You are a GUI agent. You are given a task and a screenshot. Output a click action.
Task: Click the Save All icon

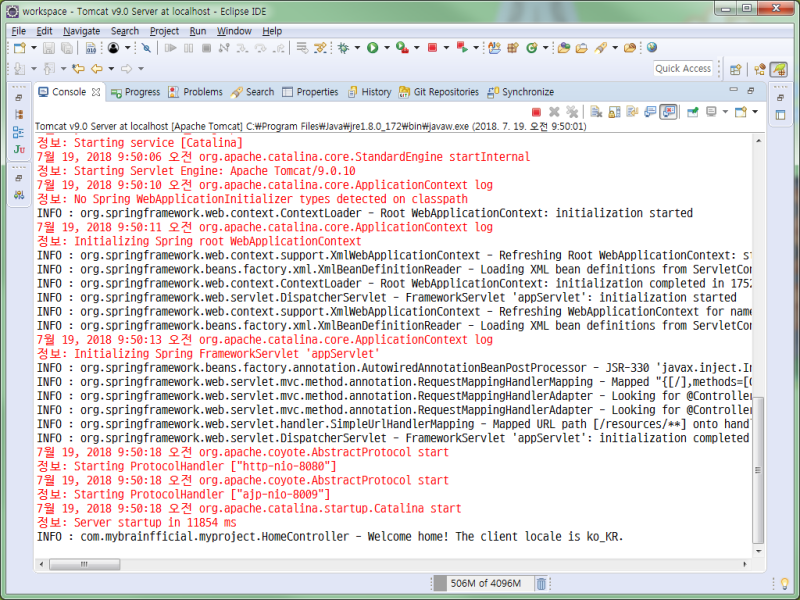tap(67, 48)
